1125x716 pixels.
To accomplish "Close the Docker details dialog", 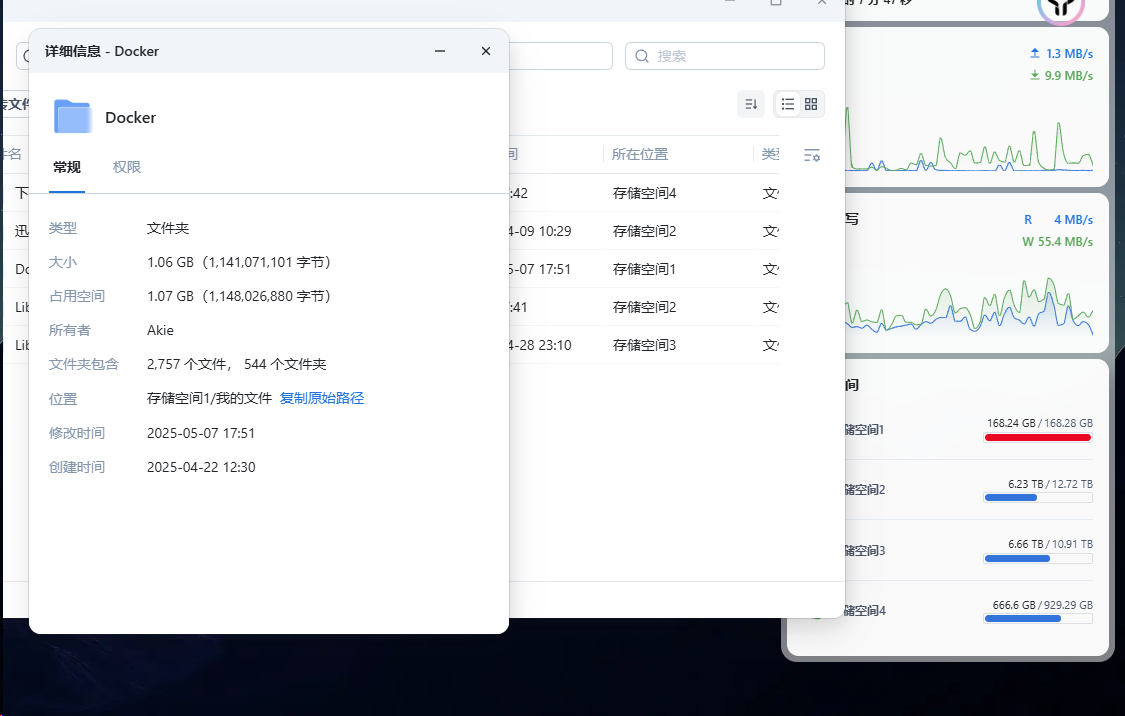I will tap(486, 51).
